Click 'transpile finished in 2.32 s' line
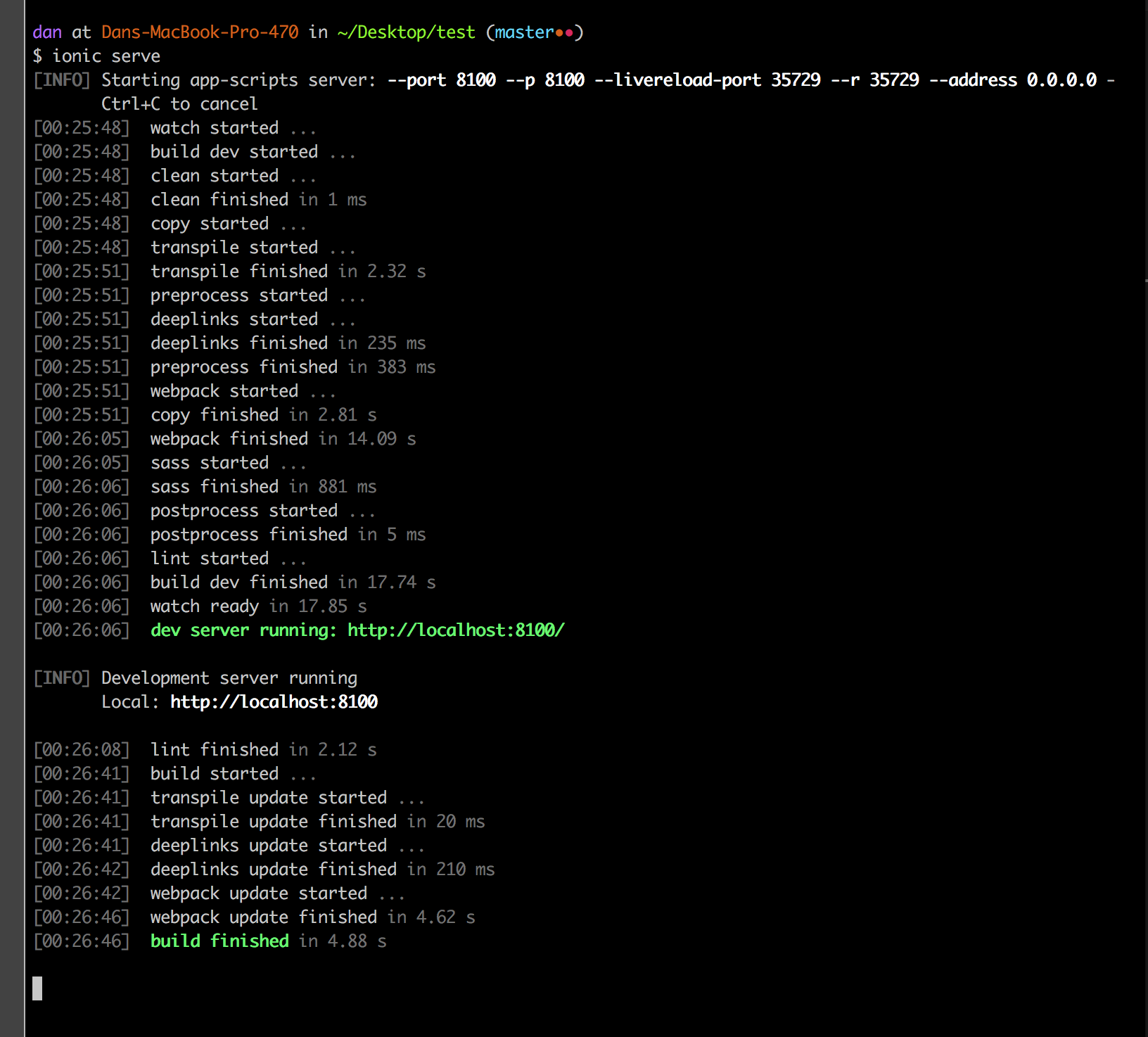The image size is (1148, 1037). pos(288,272)
